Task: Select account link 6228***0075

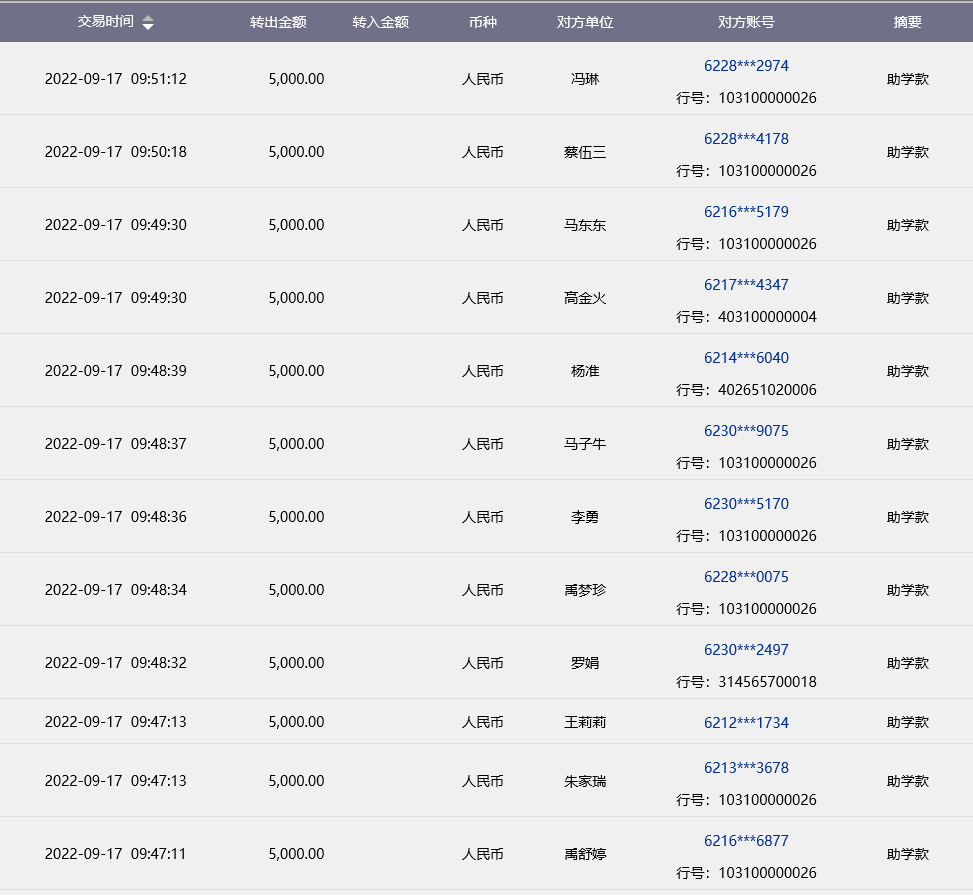Action: coord(746,577)
